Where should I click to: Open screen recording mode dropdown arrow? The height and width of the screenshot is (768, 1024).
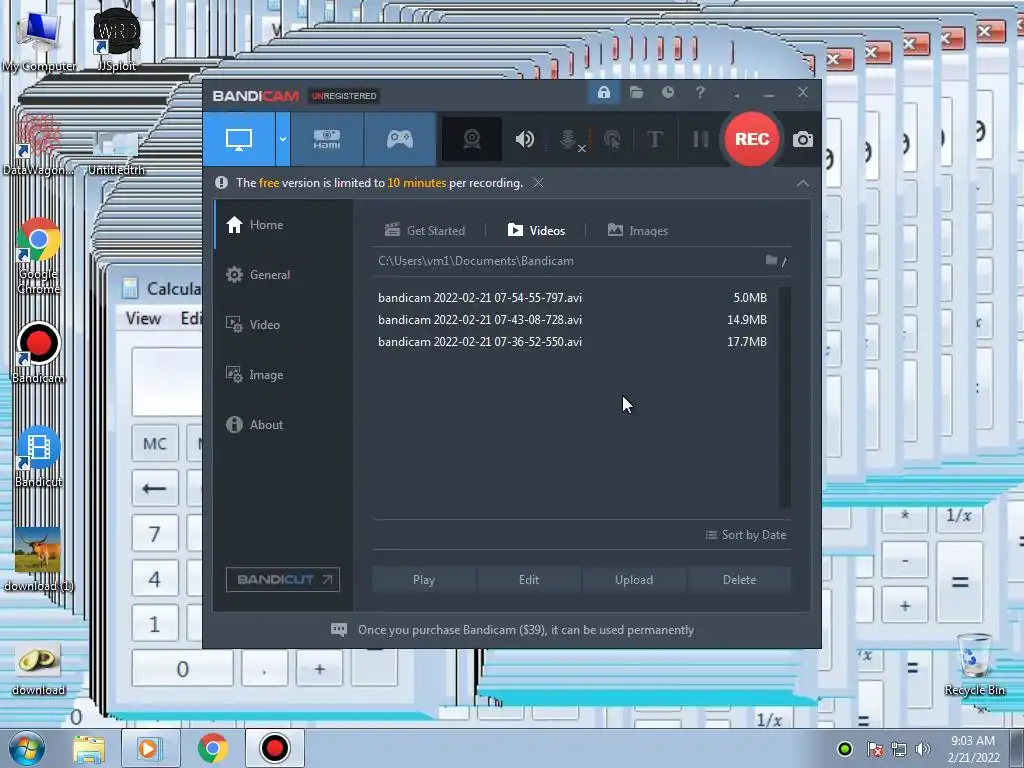tap(283, 139)
